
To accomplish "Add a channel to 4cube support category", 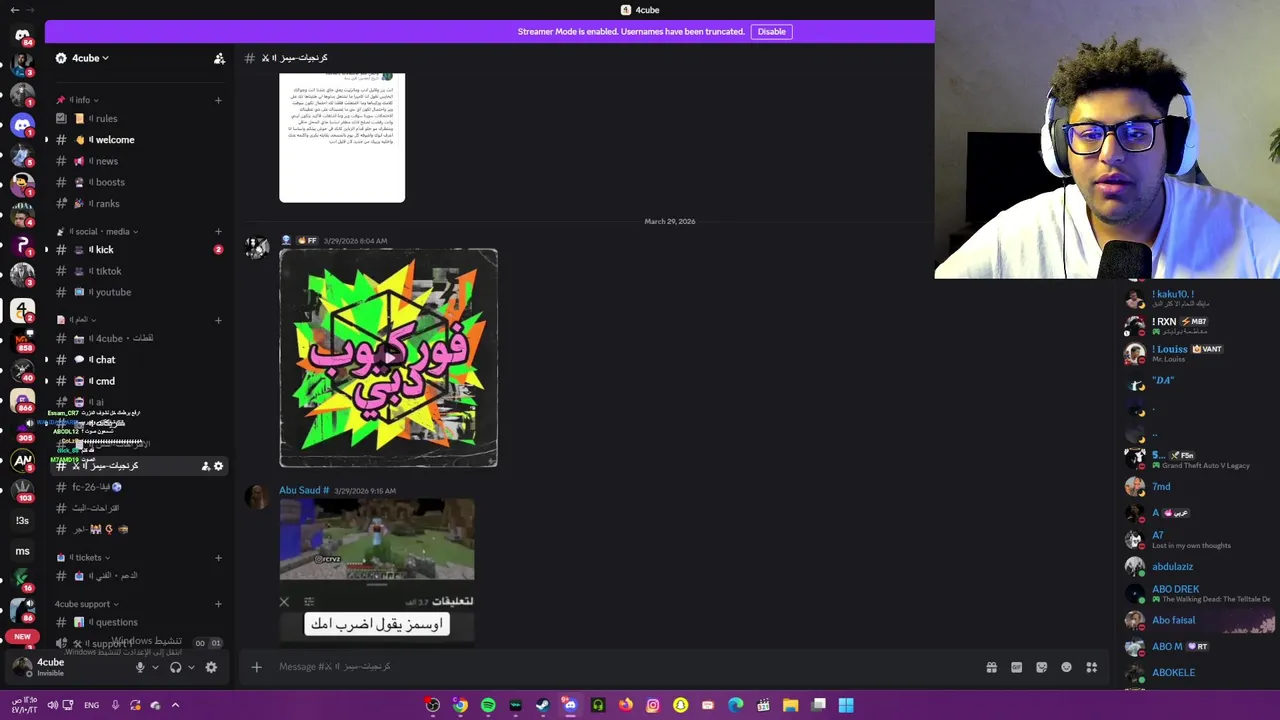I will [218, 604].
